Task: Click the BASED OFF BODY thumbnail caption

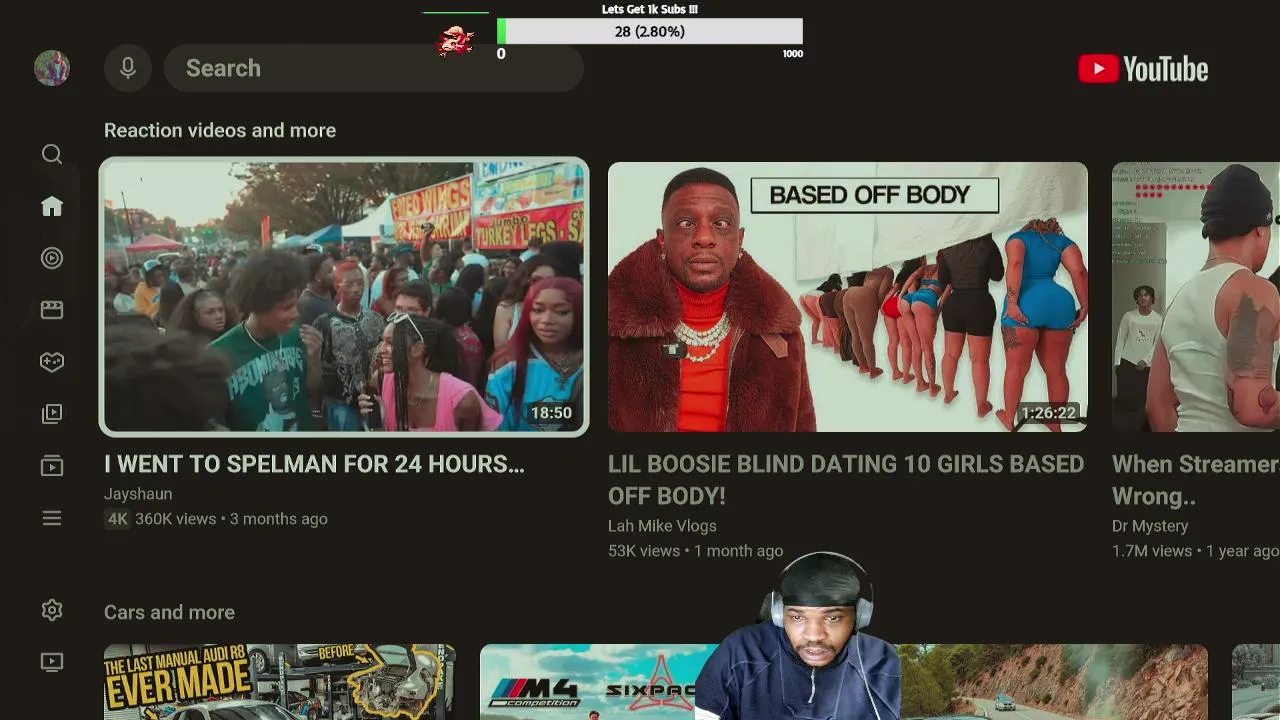Action: point(875,195)
